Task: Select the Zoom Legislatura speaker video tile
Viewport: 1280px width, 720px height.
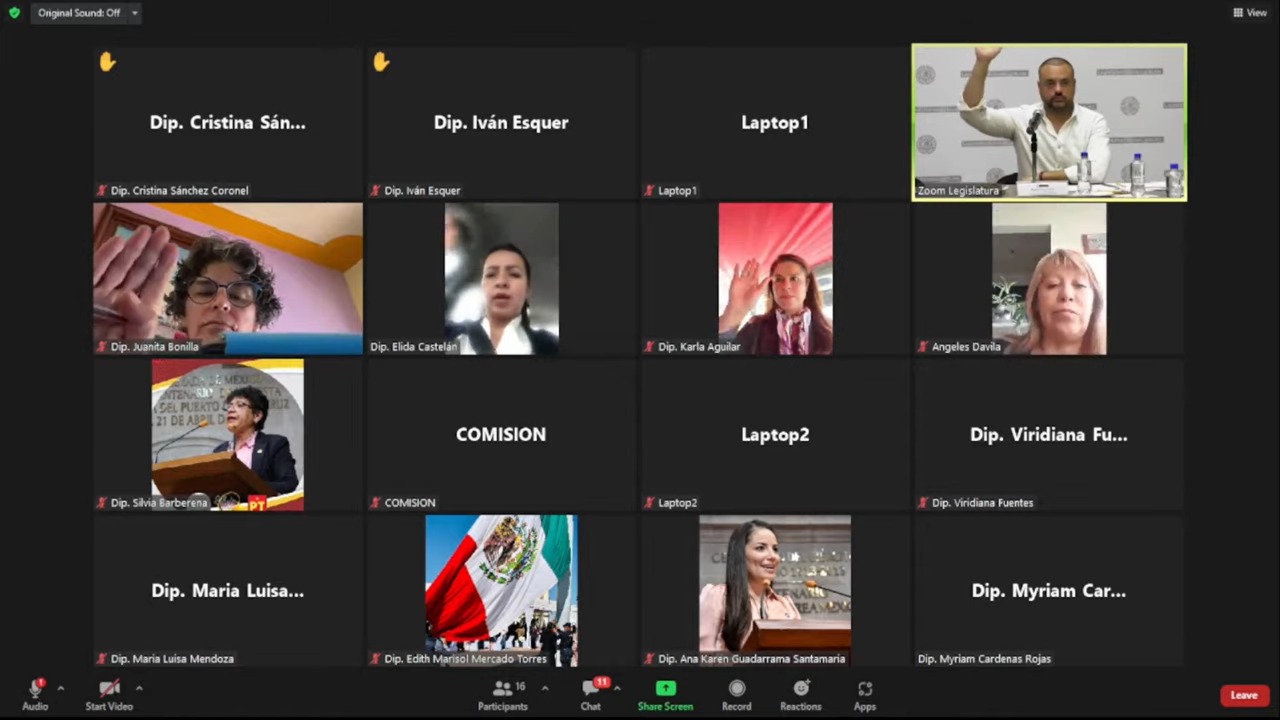Action: (x=1049, y=122)
